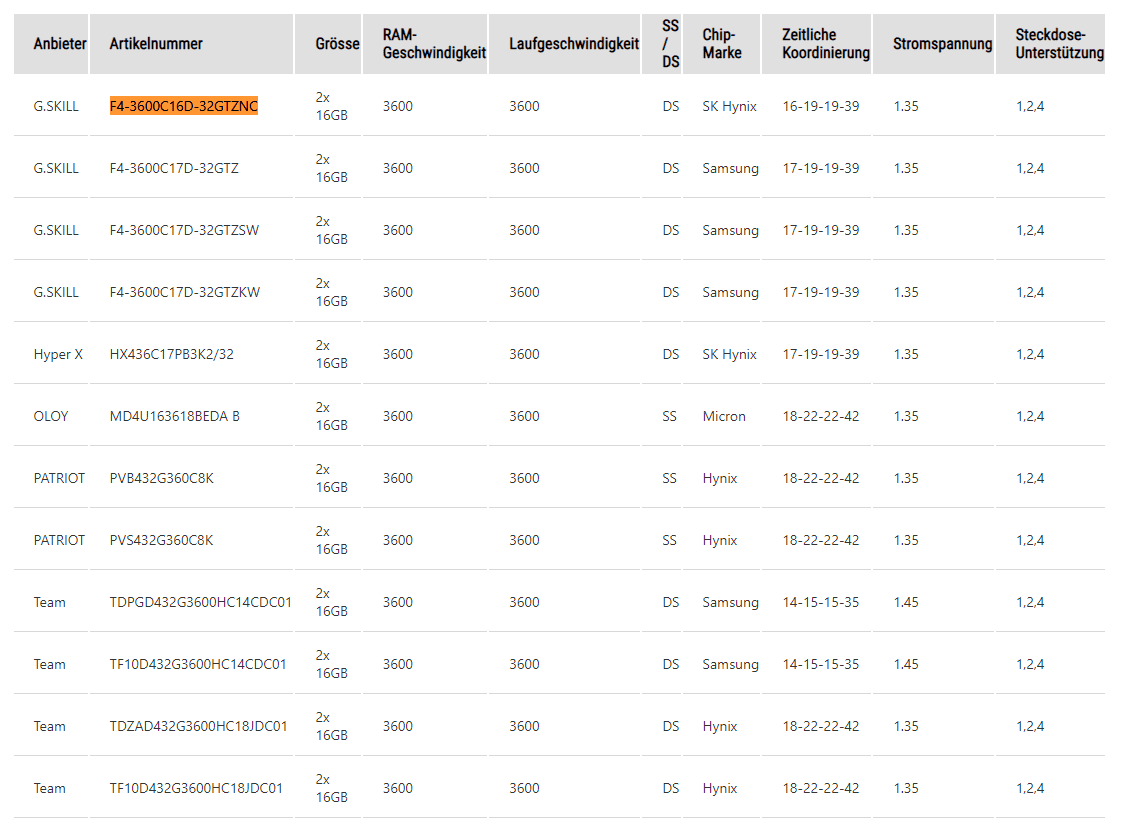Click timing 18-22-22-42 in OLOY row
1135x840 pixels.
tap(821, 417)
